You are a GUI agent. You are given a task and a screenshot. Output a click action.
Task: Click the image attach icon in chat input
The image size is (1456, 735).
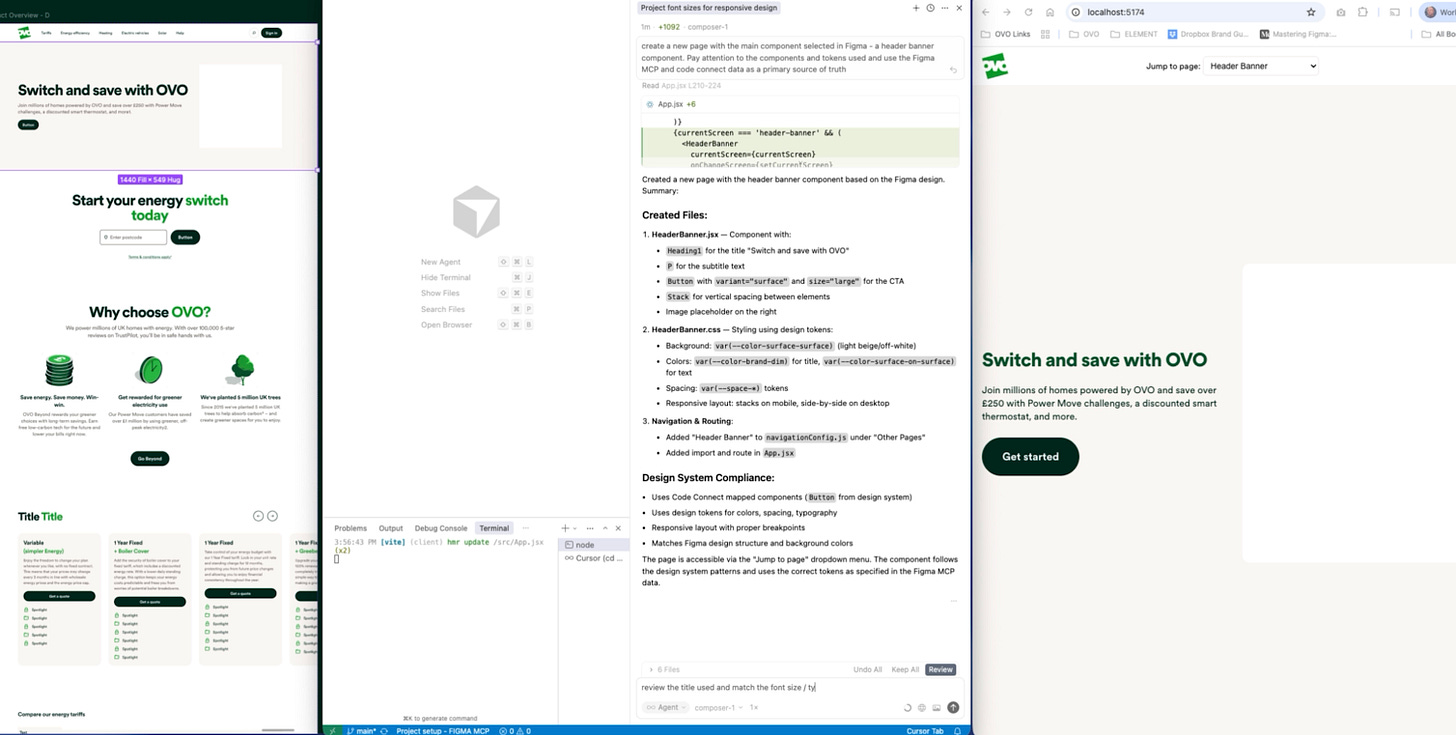pyautogui.click(x=937, y=707)
